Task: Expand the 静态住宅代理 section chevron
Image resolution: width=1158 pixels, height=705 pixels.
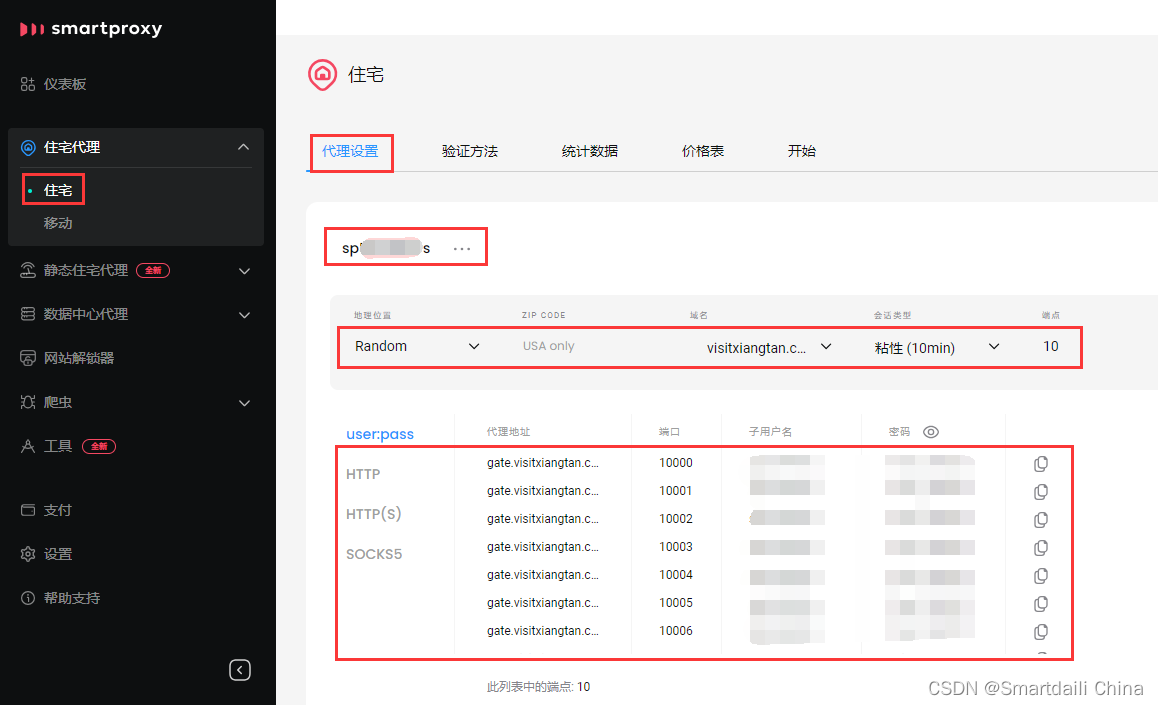Action: coord(244,271)
